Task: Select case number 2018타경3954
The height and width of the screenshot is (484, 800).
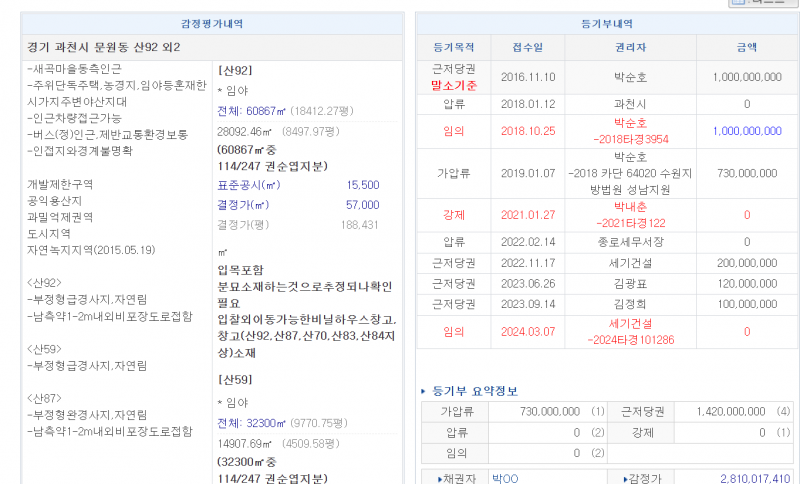Action: [630, 139]
